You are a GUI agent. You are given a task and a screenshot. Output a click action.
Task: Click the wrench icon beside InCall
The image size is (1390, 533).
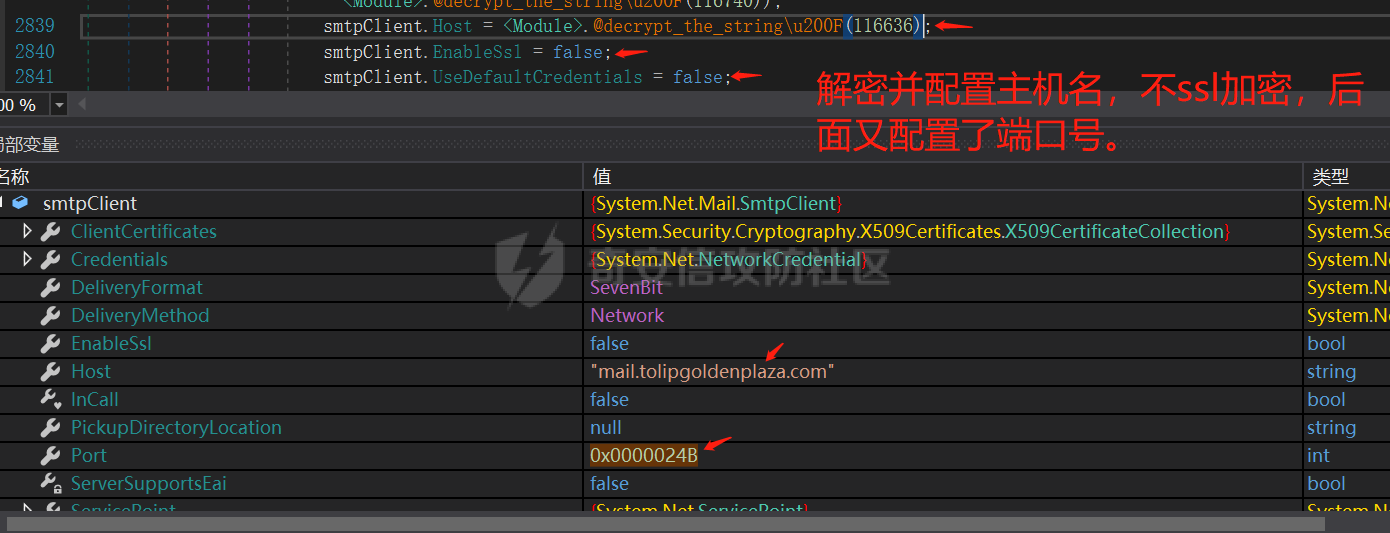click(50, 399)
